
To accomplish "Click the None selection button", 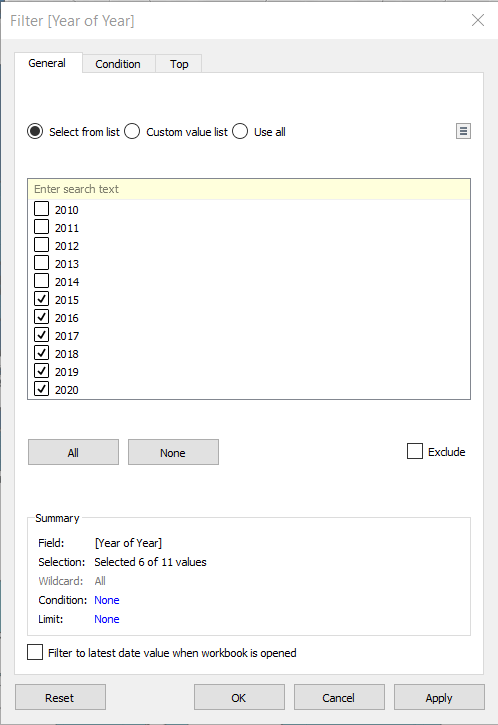I will point(173,452).
